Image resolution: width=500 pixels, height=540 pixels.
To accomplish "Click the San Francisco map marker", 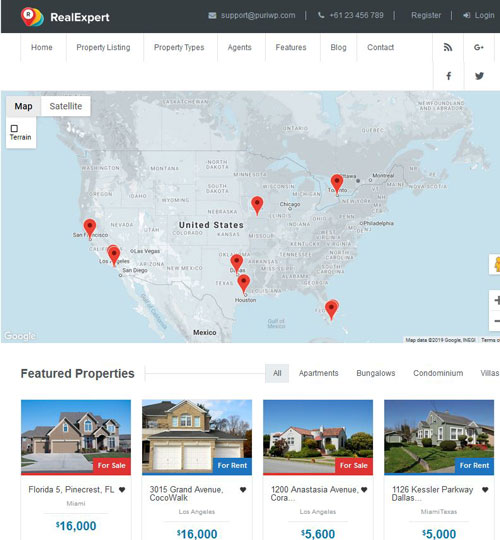I will (x=90, y=229).
